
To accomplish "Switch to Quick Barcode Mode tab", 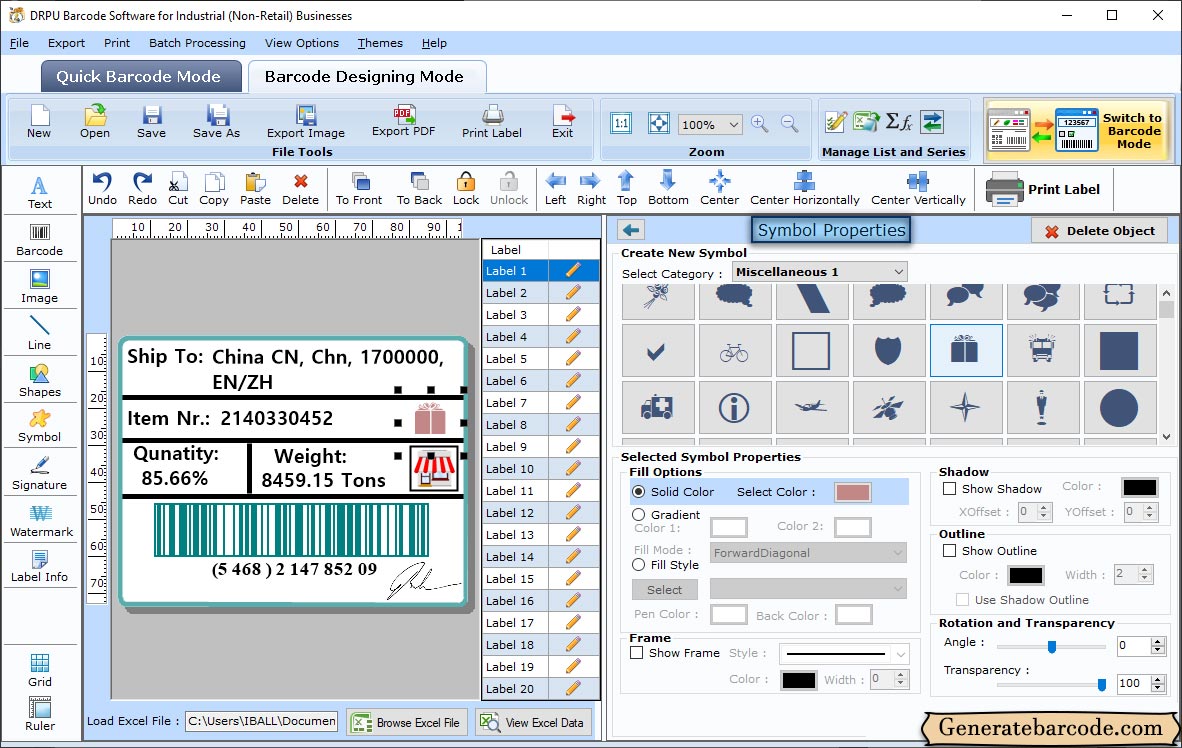I will click(x=141, y=76).
